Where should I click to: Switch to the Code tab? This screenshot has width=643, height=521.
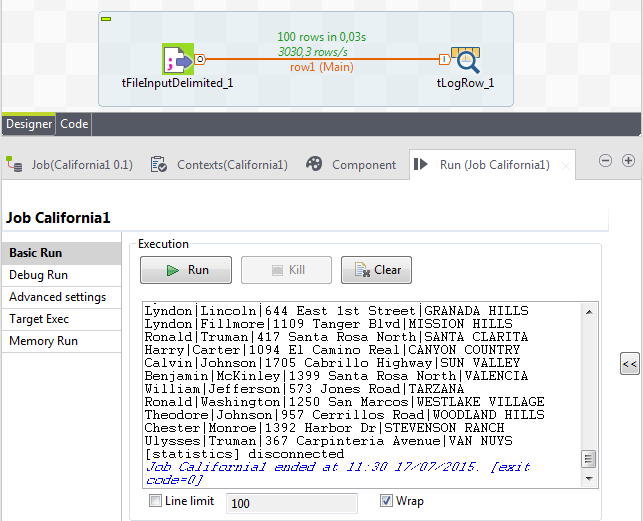pos(74,124)
